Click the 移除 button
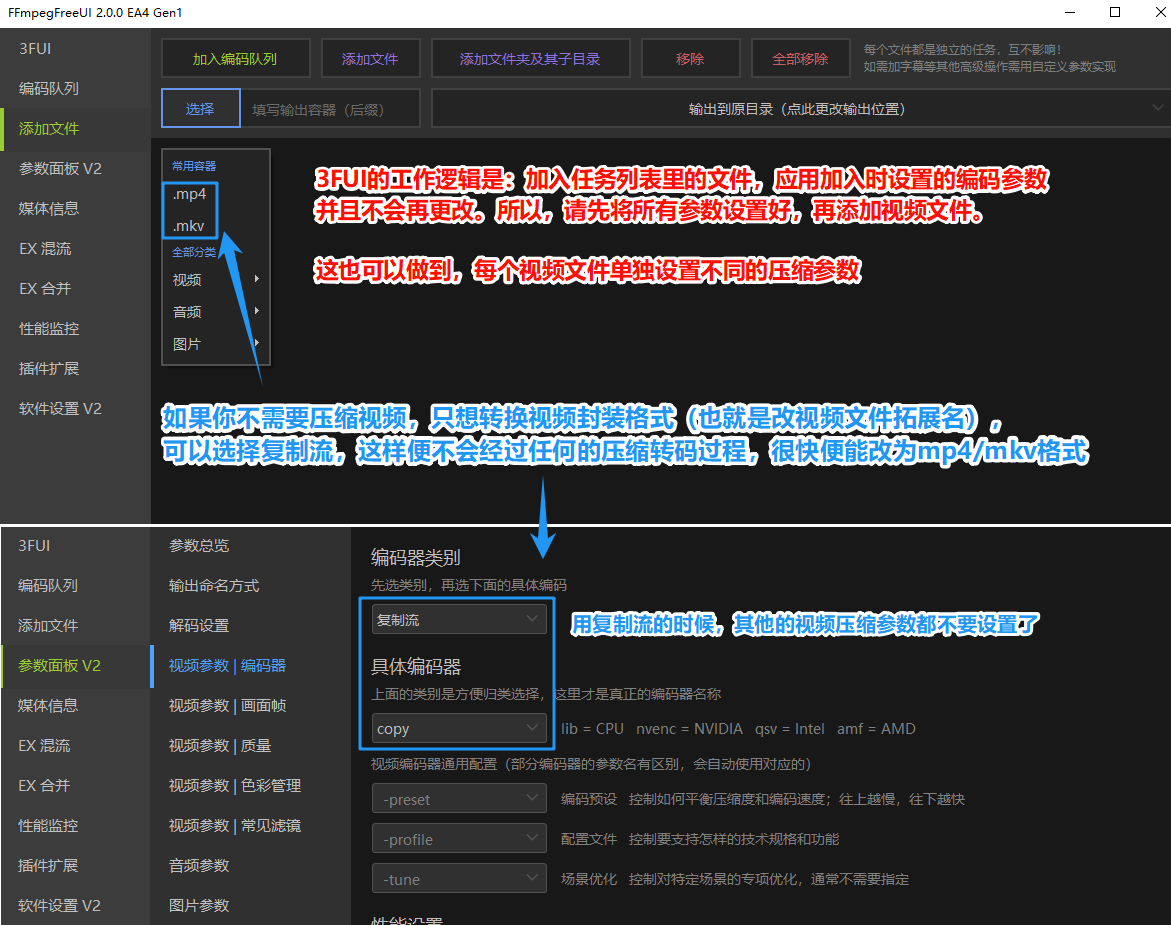 click(x=690, y=58)
